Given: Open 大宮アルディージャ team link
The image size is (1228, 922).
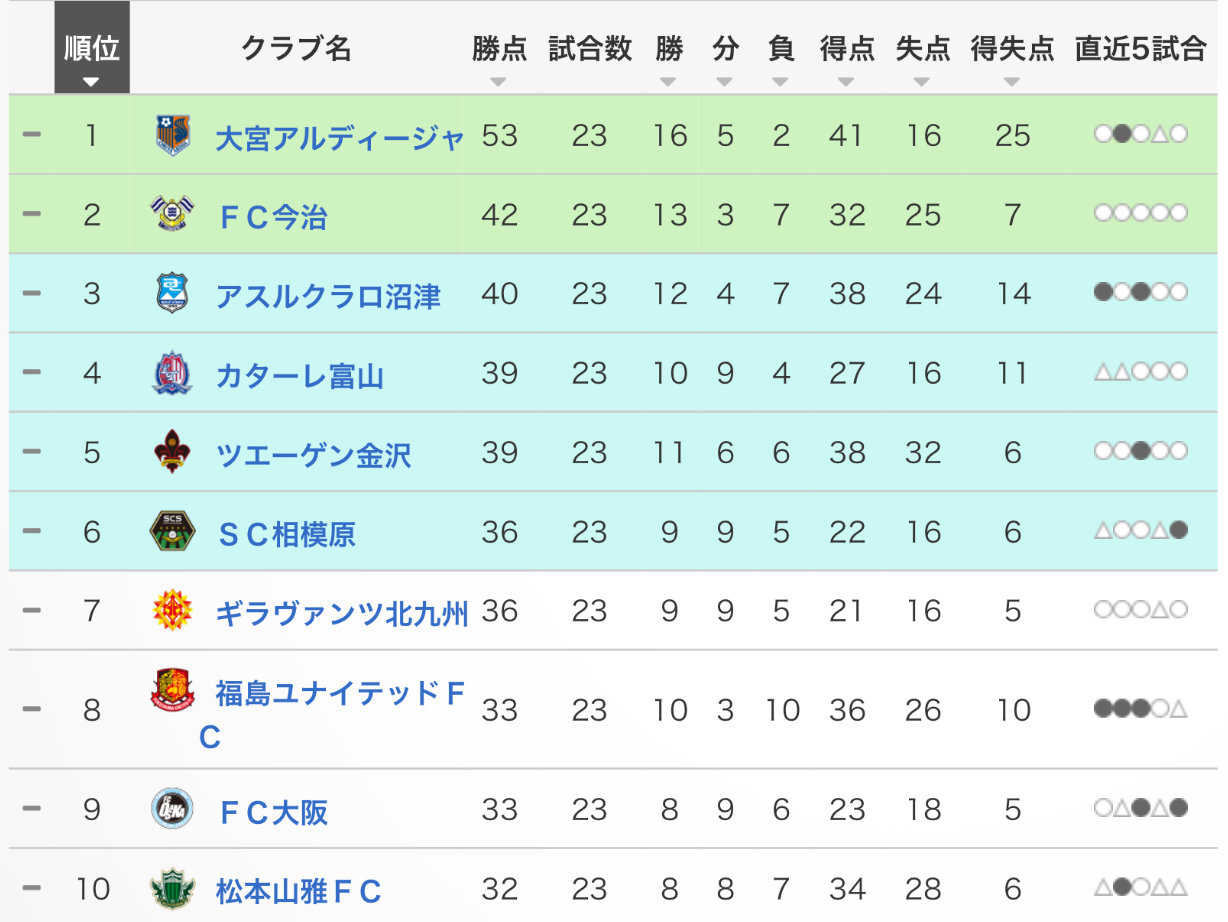Looking at the screenshot, I should (340, 138).
